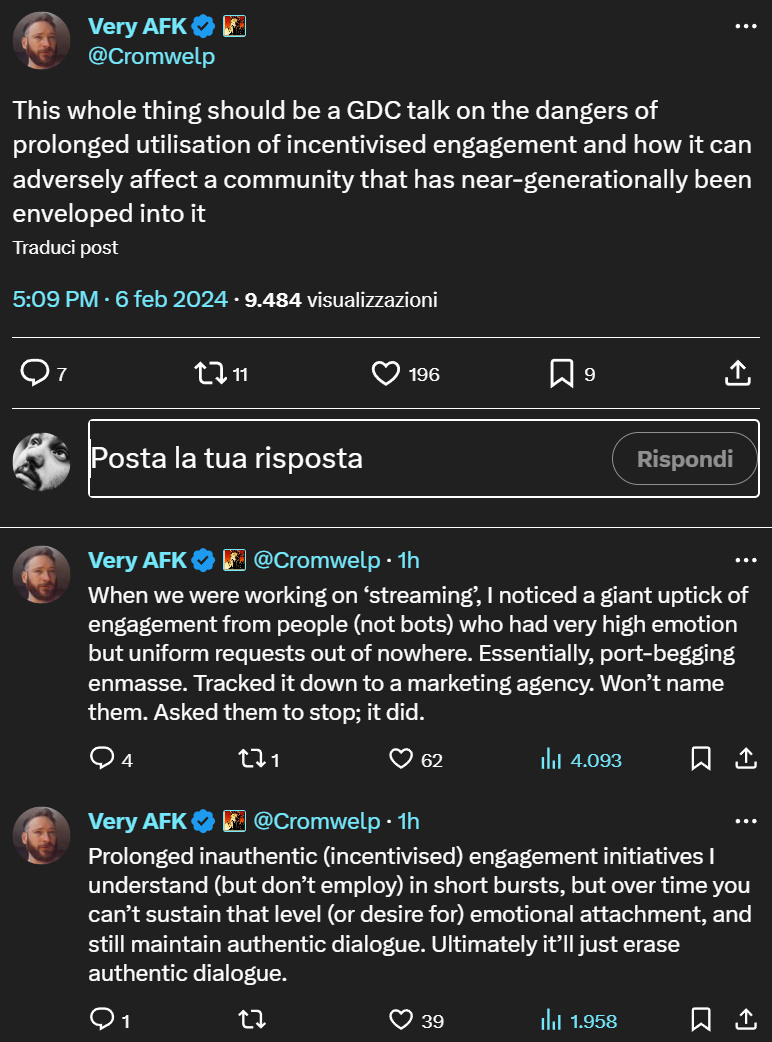Reply to the 'streaming' comment with 4 replies
This screenshot has height=1042, width=772.
[102, 759]
